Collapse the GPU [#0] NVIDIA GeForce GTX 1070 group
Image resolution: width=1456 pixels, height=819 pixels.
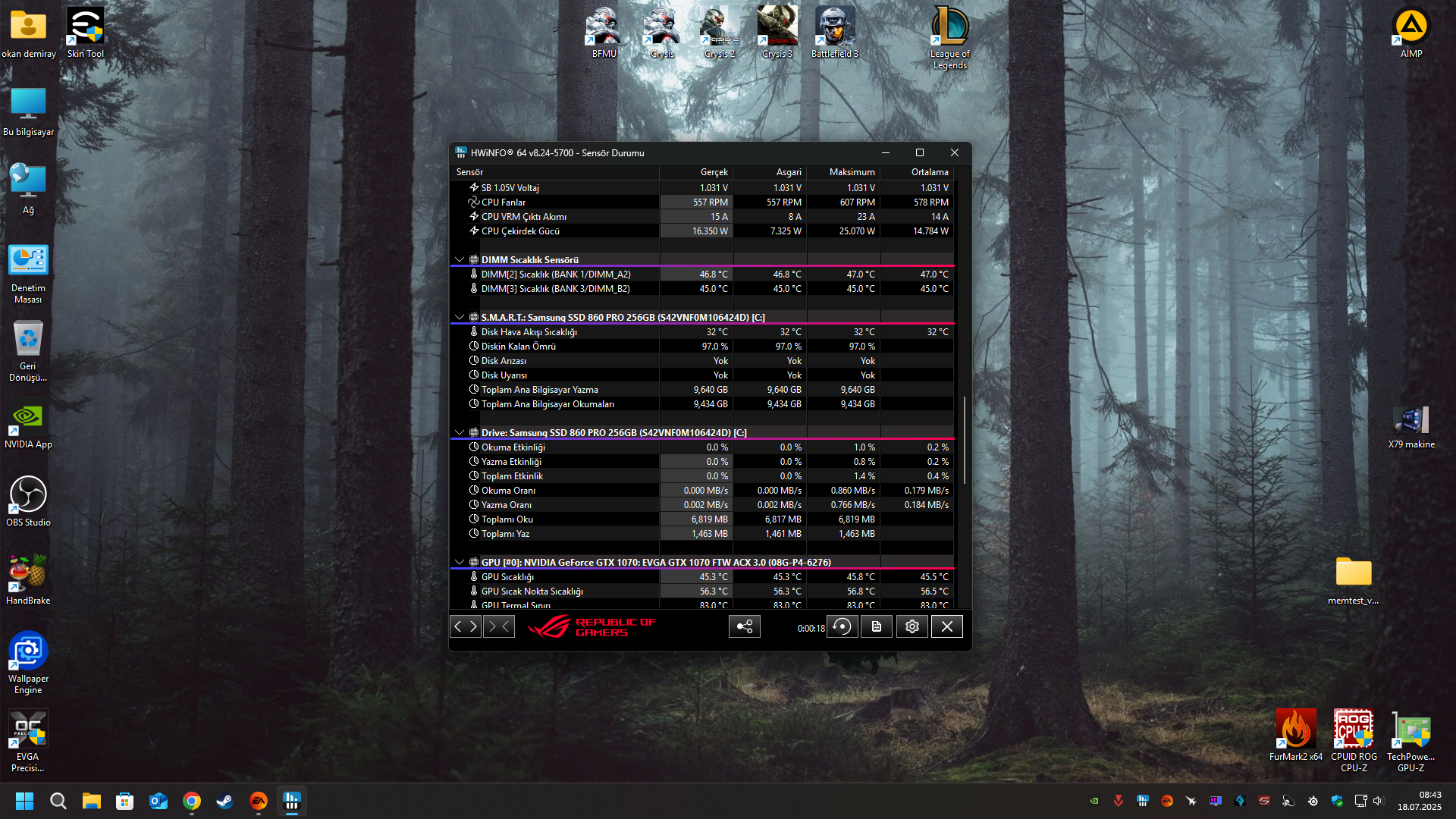[459, 562]
